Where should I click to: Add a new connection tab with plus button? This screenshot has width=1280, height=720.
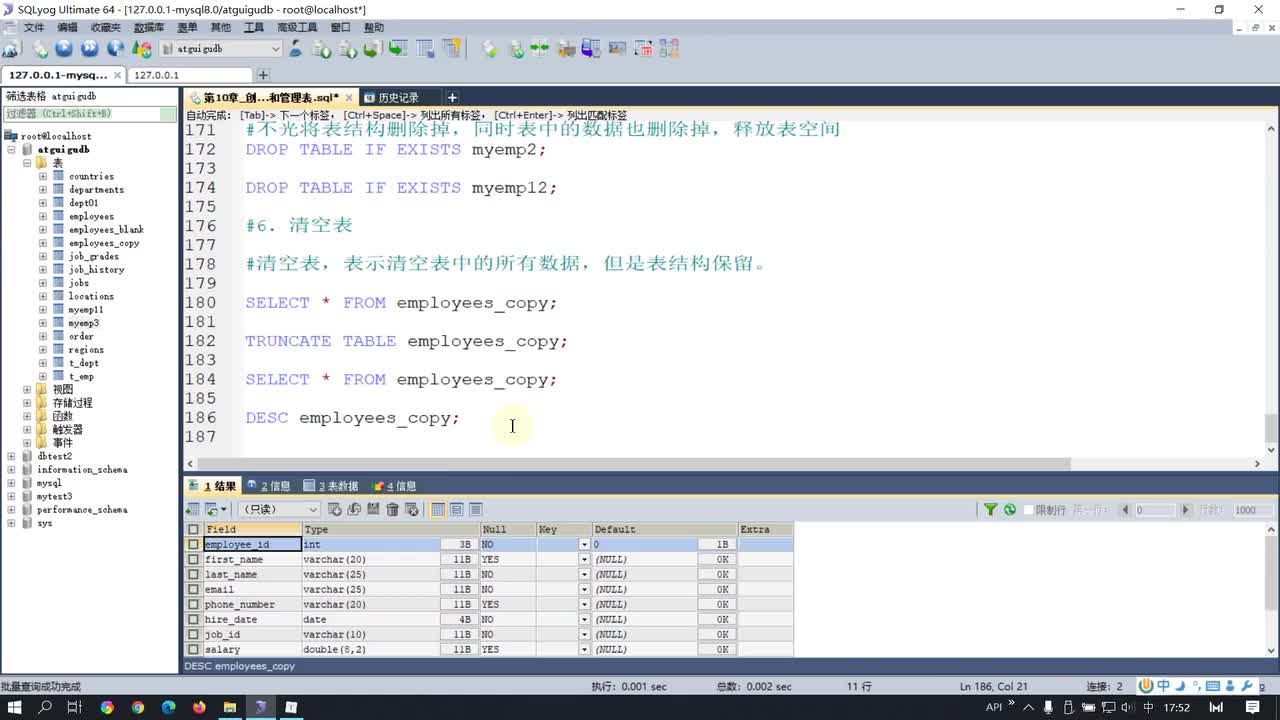[x=263, y=75]
